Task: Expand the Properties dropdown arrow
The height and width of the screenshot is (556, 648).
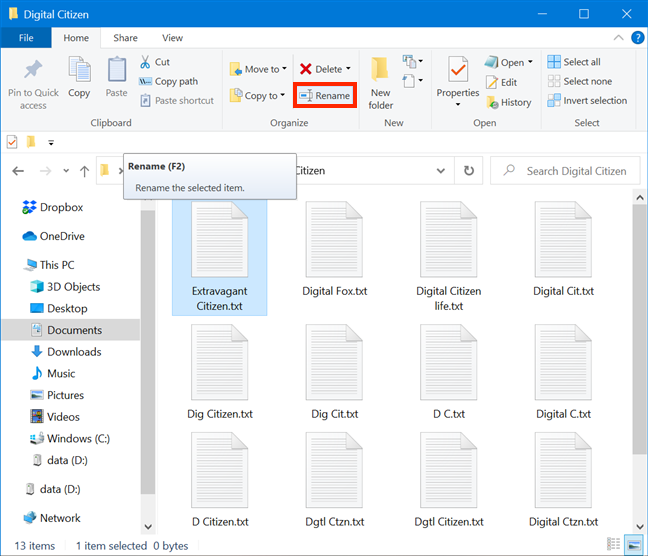Action: click(458, 105)
